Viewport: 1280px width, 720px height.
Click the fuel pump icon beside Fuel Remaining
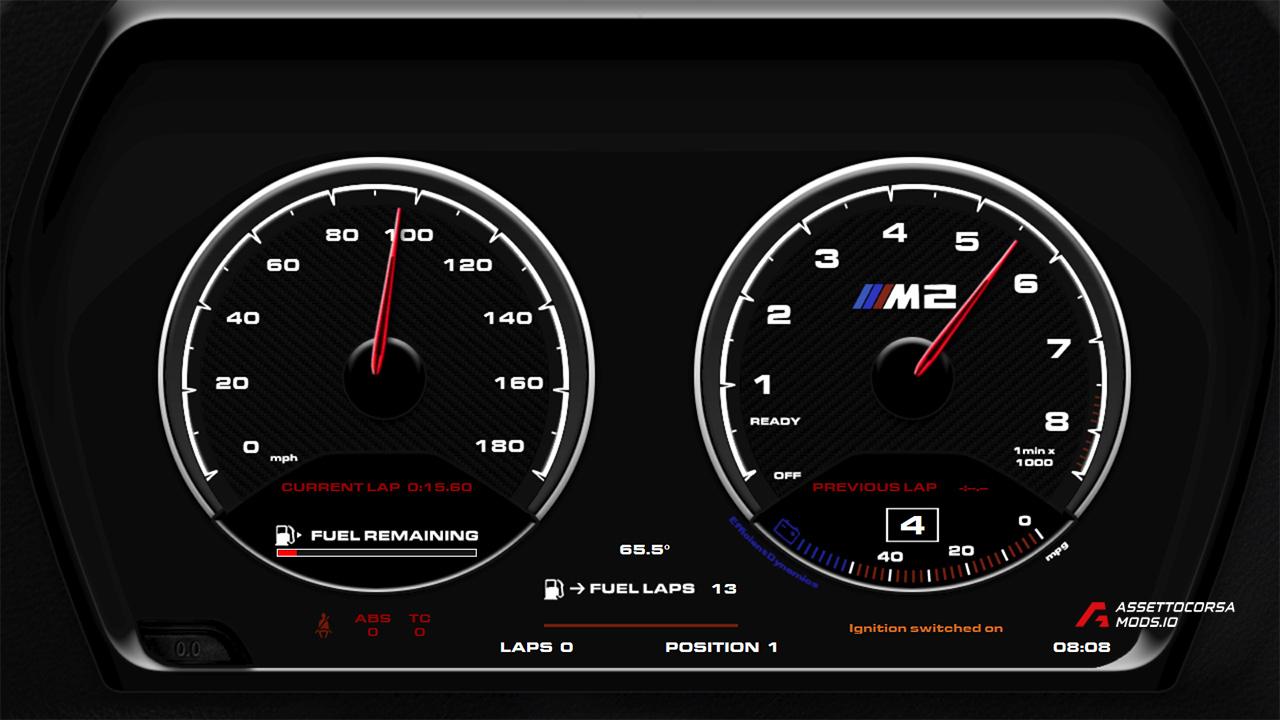(x=286, y=535)
